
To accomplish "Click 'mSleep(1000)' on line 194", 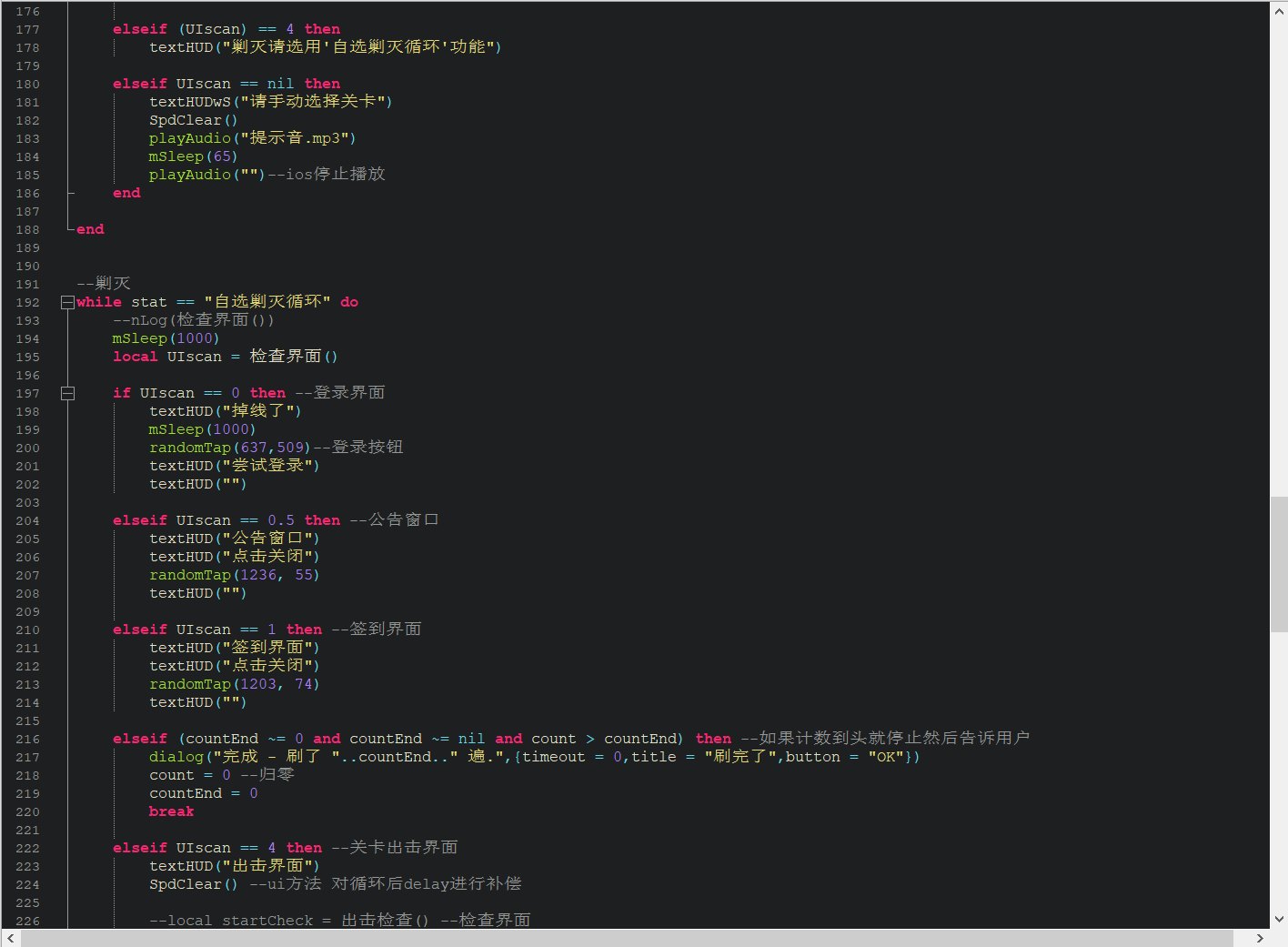I will [x=166, y=338].
